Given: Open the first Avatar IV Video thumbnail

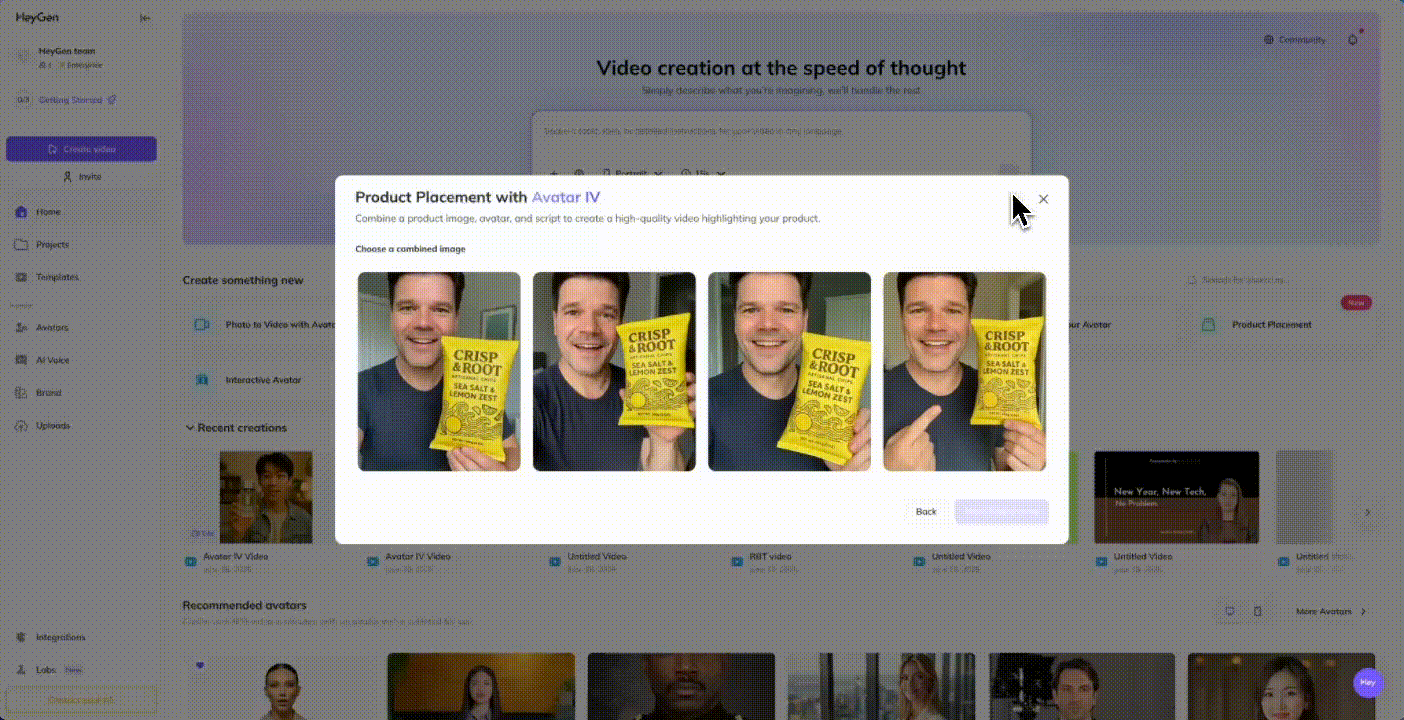Looking at the screenshot, I should (x=266, y=497).
